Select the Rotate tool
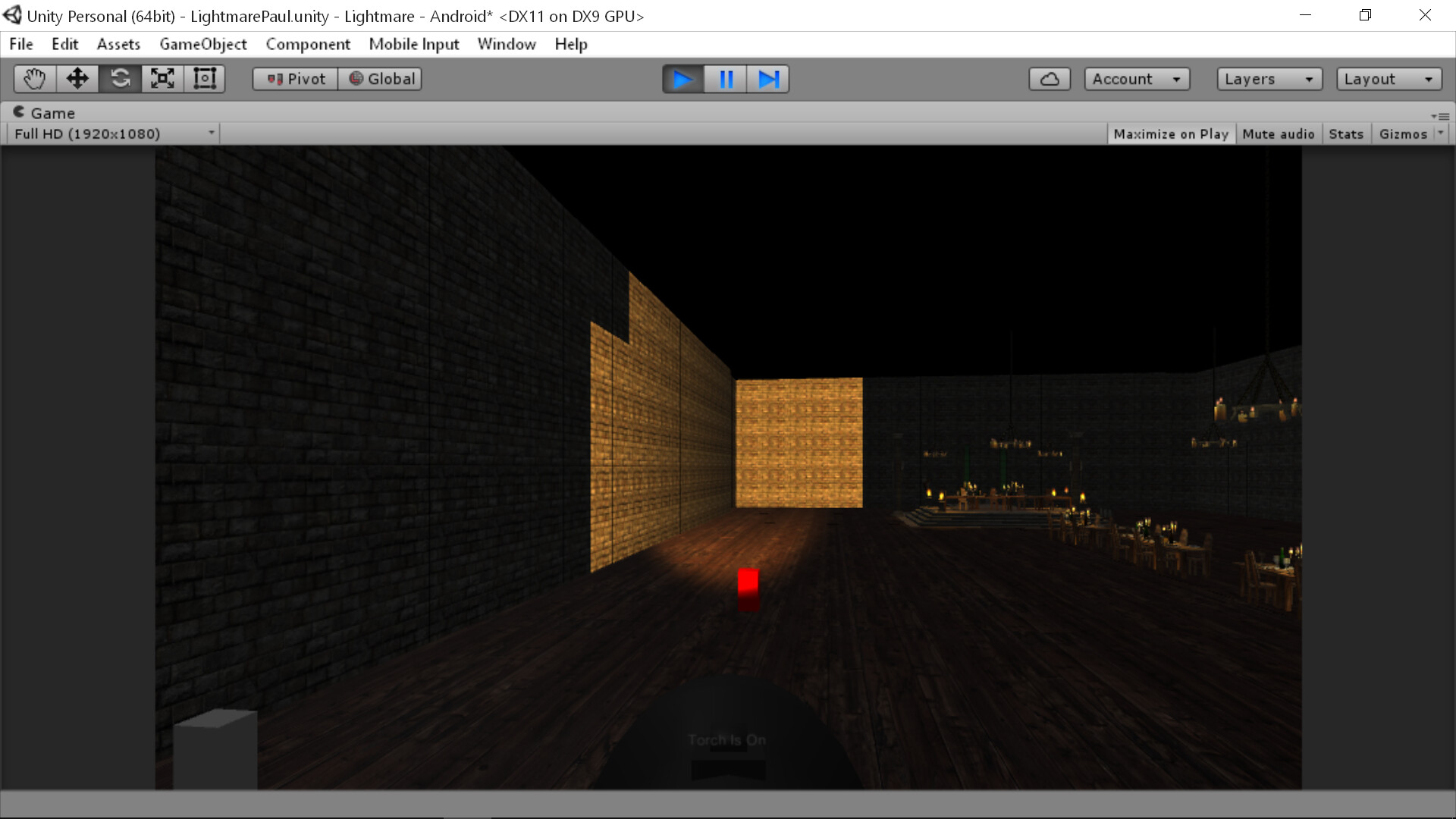The width and height of the screenshot is (1456, 819). [x=120, y=78]
